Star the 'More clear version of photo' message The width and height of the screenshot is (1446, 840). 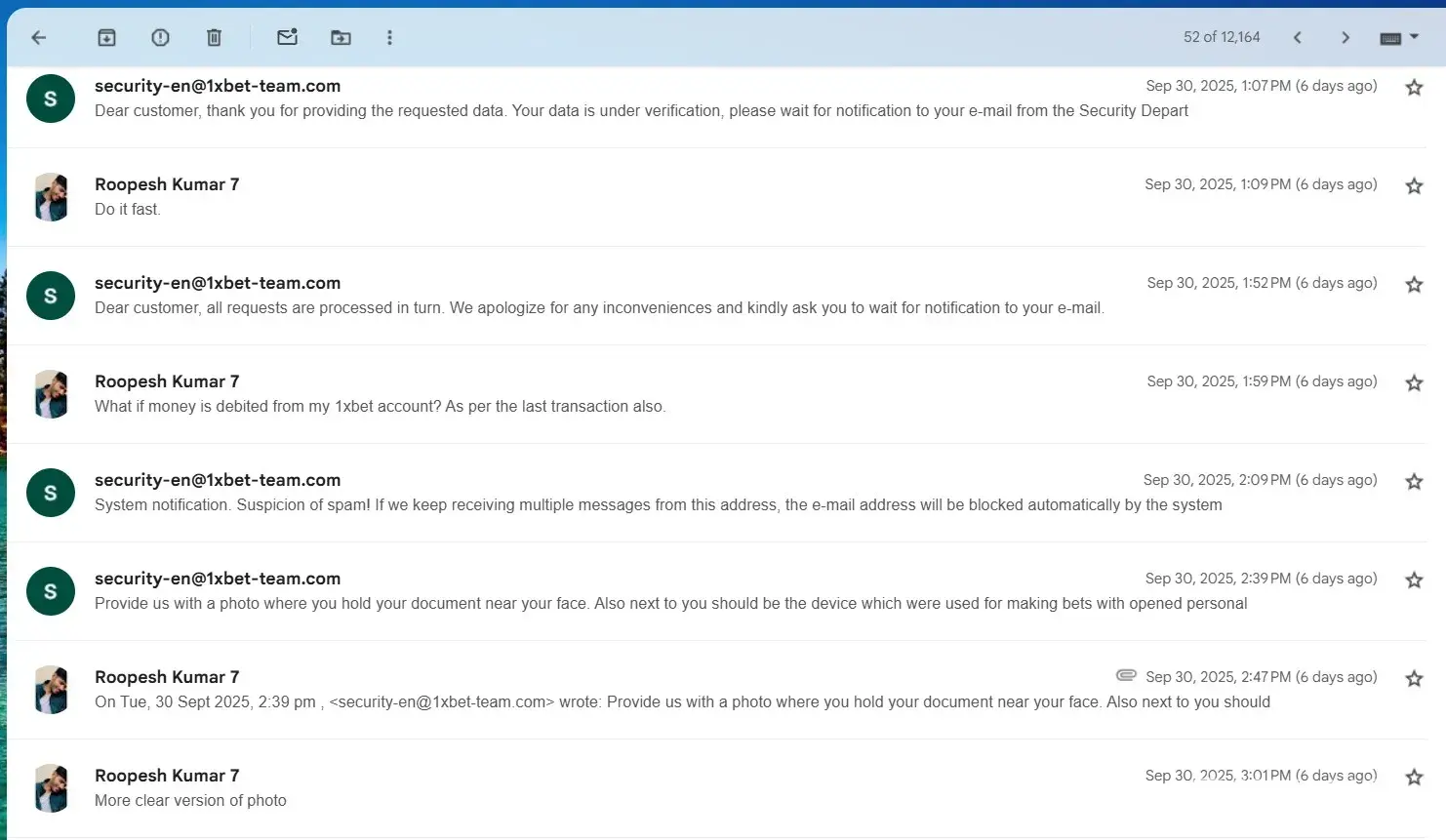click(x=1414, y=778)
